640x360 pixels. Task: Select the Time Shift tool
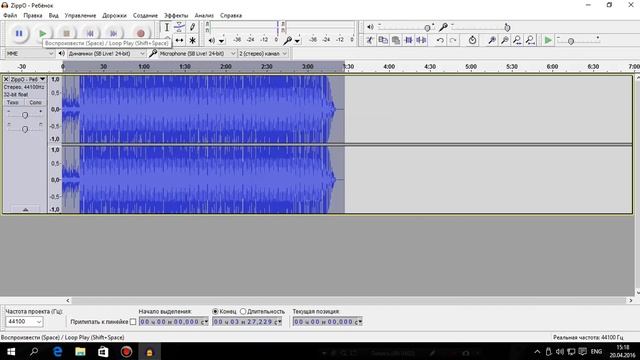pyautogui.click(x=179, y=40)
